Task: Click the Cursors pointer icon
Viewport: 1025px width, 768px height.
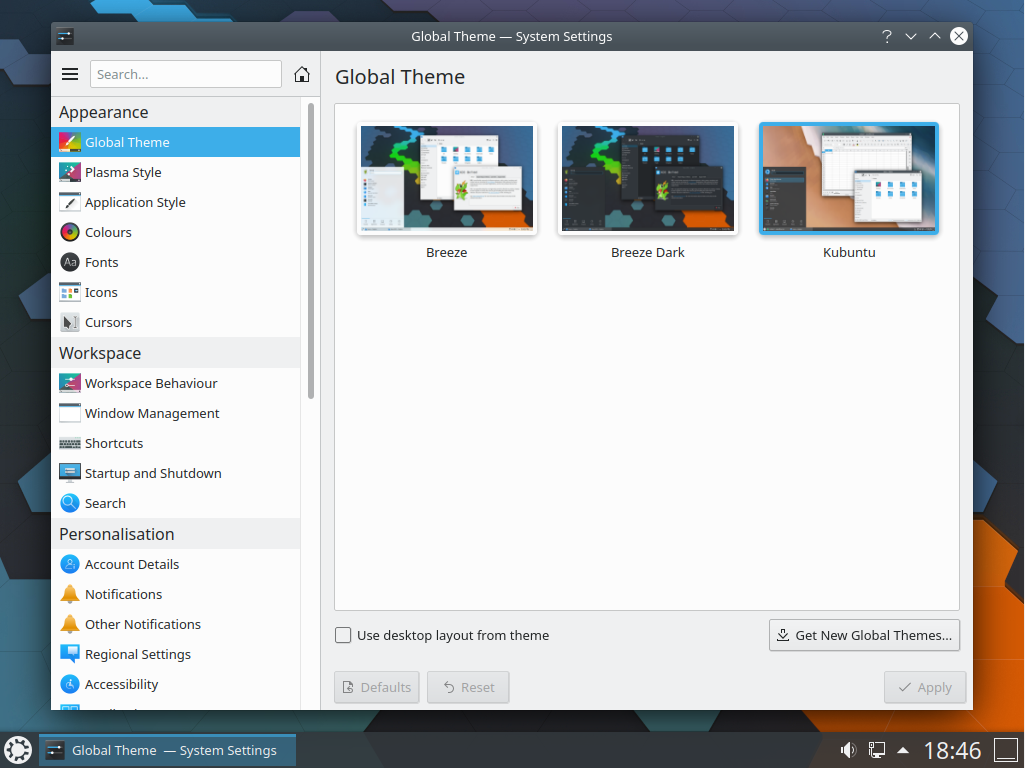Action: click(70, 322)
